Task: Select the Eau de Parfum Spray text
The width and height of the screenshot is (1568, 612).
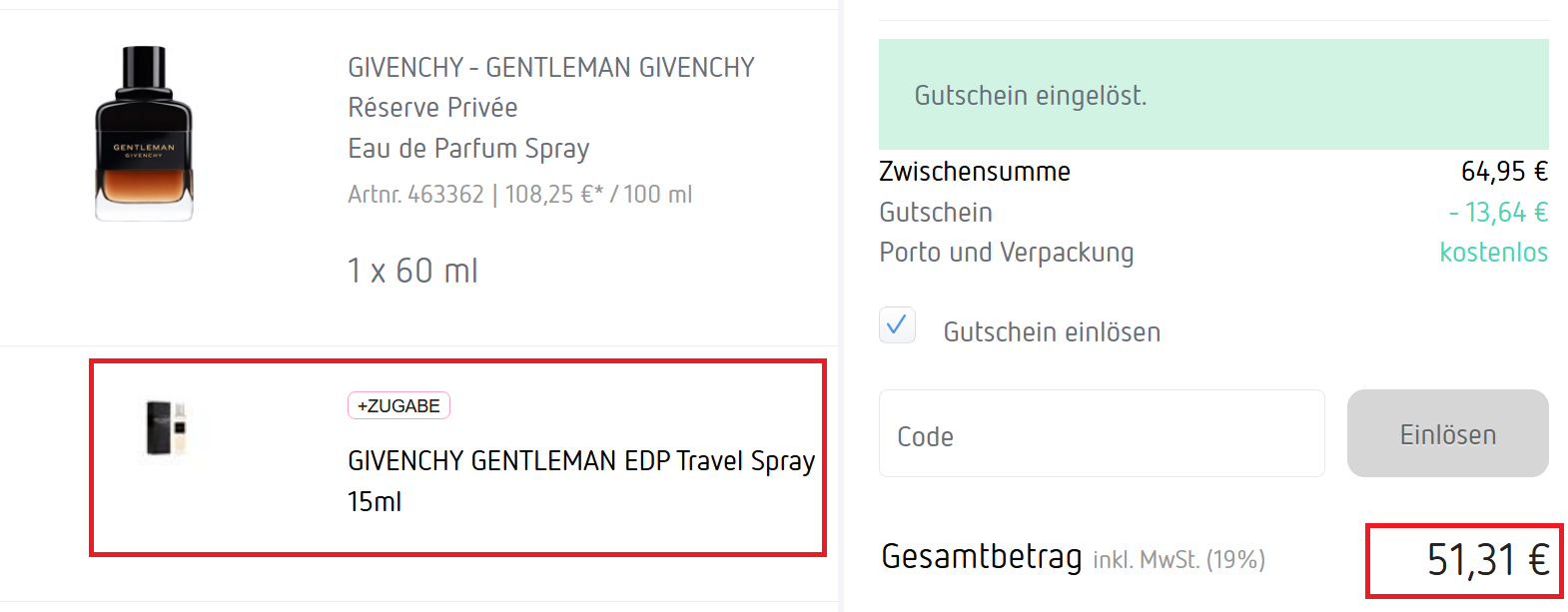Action: 468,149
